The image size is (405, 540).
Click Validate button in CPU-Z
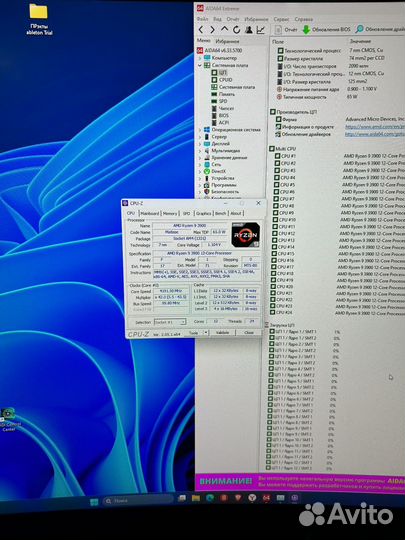(x=222, y=333)
